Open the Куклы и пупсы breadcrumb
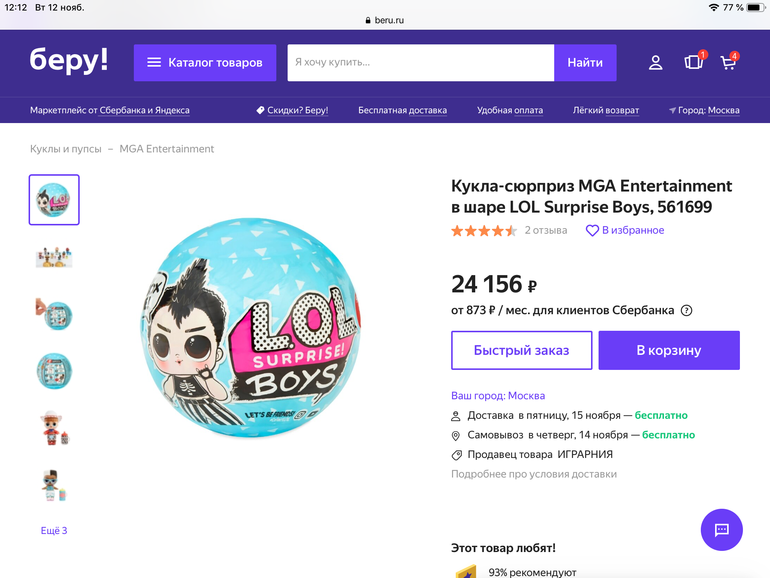 point(65,149)
